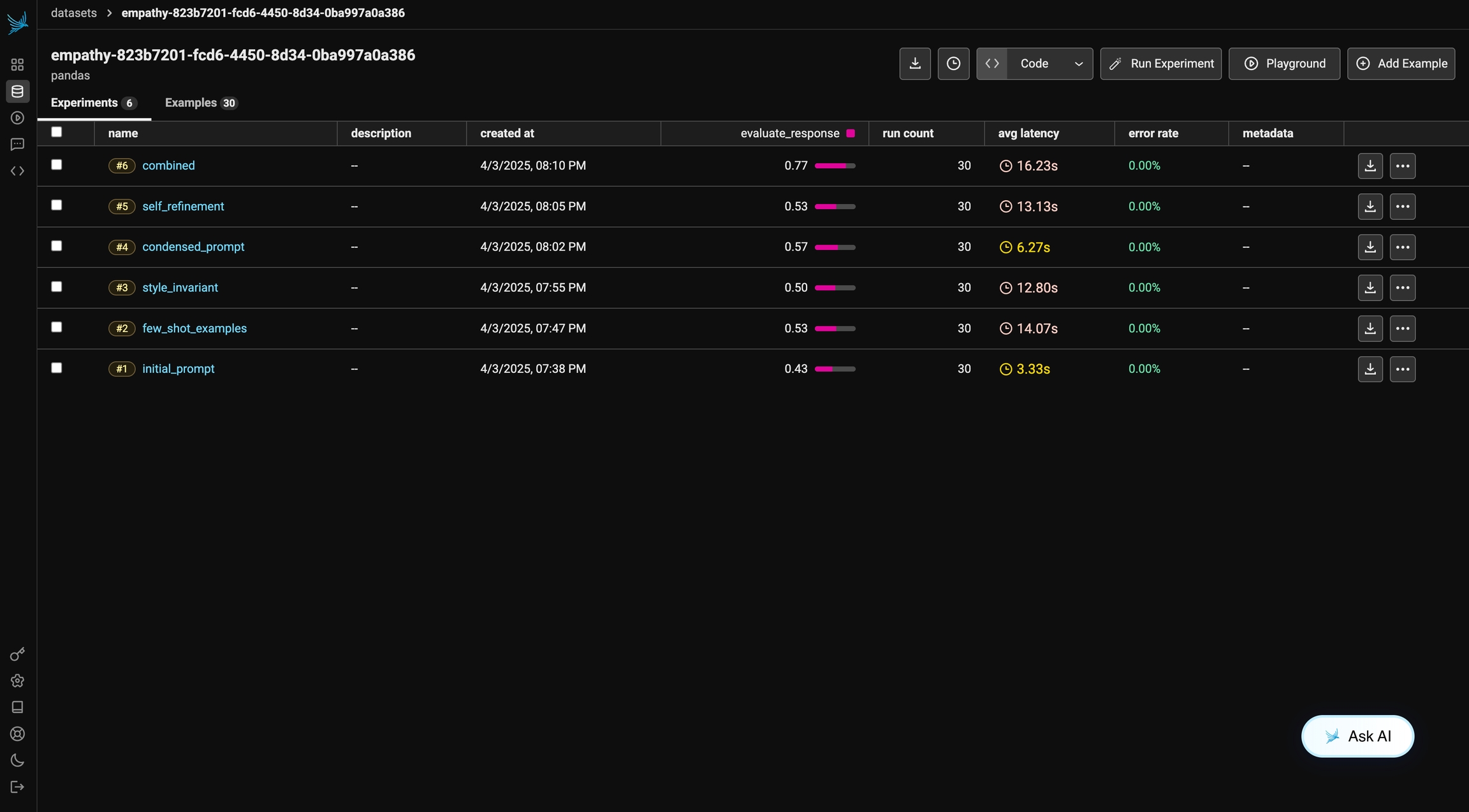Select the combined experiment checkbox
This screenshot has height=812, width=1469.
57,164
